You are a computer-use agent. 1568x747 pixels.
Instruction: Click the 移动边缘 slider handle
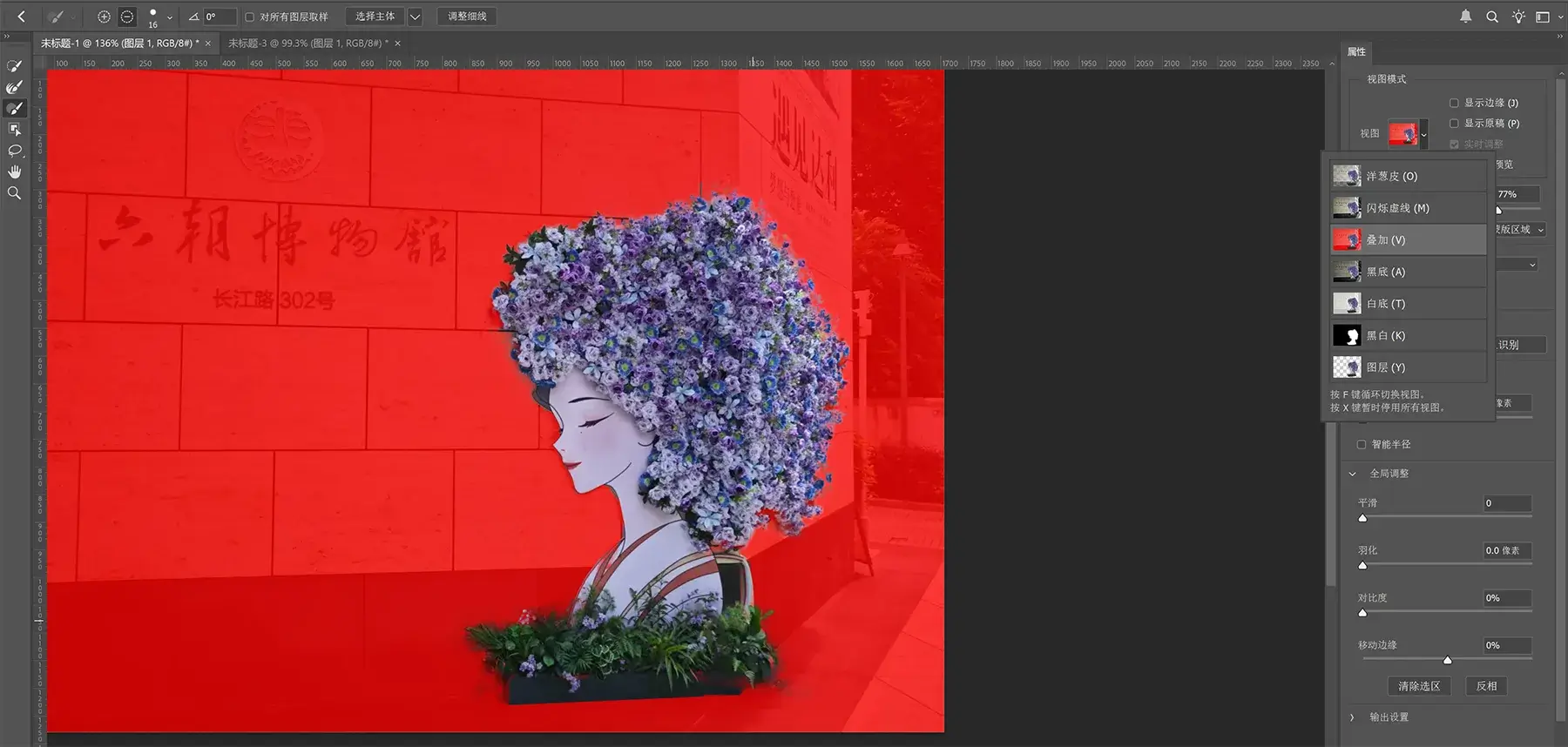pyautogui.click(x=1447, y=660)
